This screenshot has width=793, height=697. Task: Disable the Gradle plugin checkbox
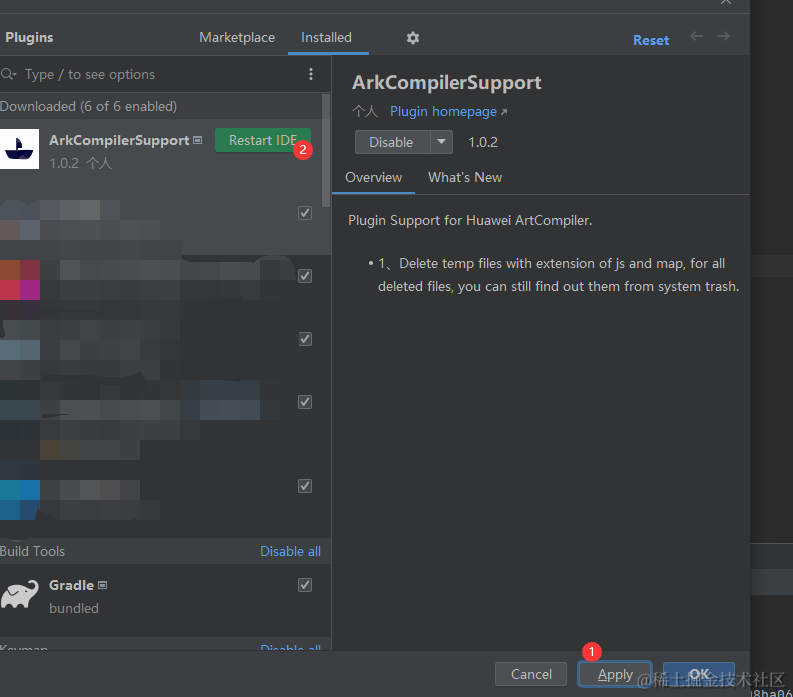pyautogui.click(x=305, y=585)
